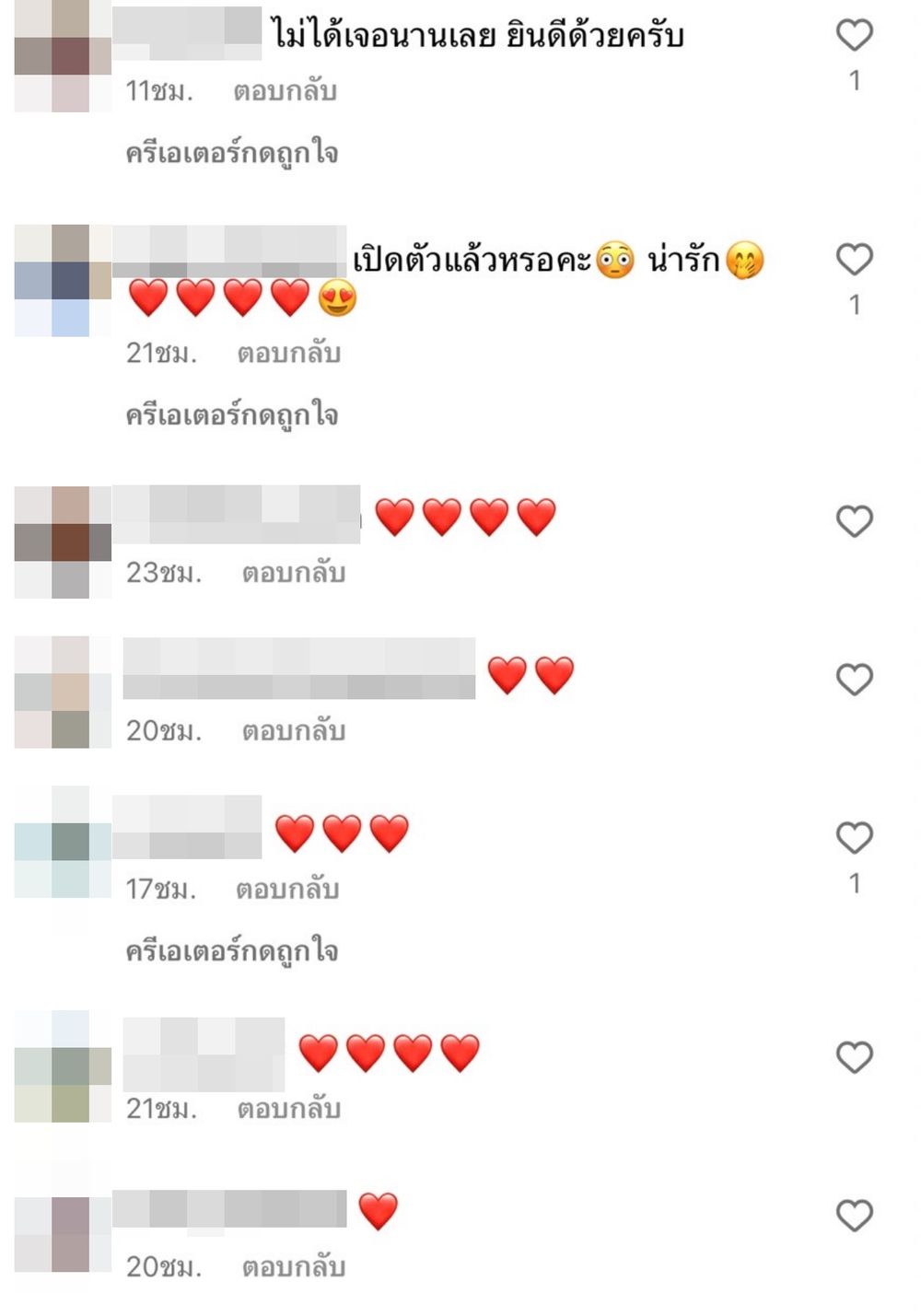Like the 23ชม. four-hearts comment
Image resolution: width=921 pixels, height=1316 pixels.
tap(854, 521)
